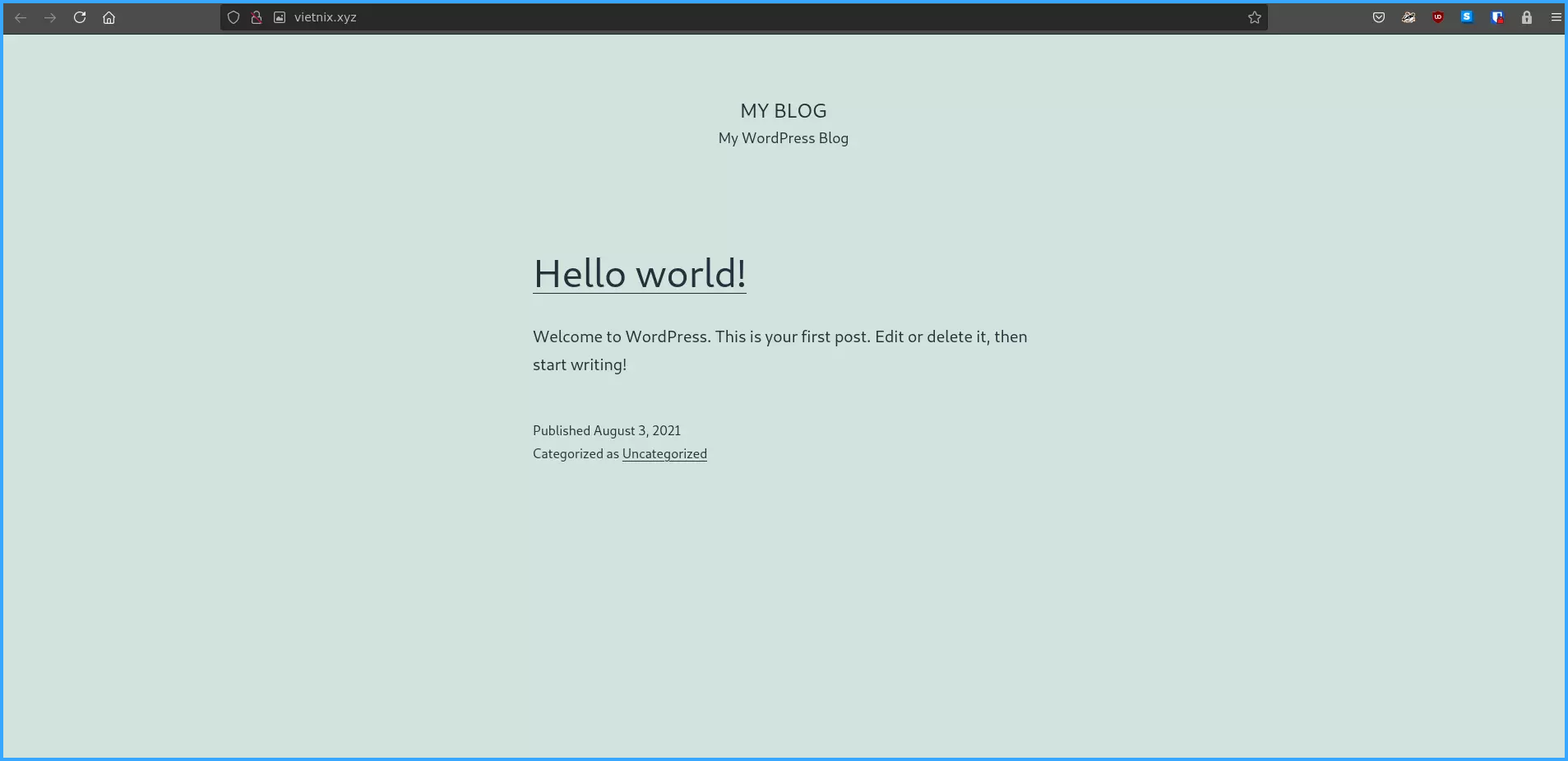Screen dimensions: 1568x761
Task: Open the tracking protection shield icon
Action: [x=234, y=17]
